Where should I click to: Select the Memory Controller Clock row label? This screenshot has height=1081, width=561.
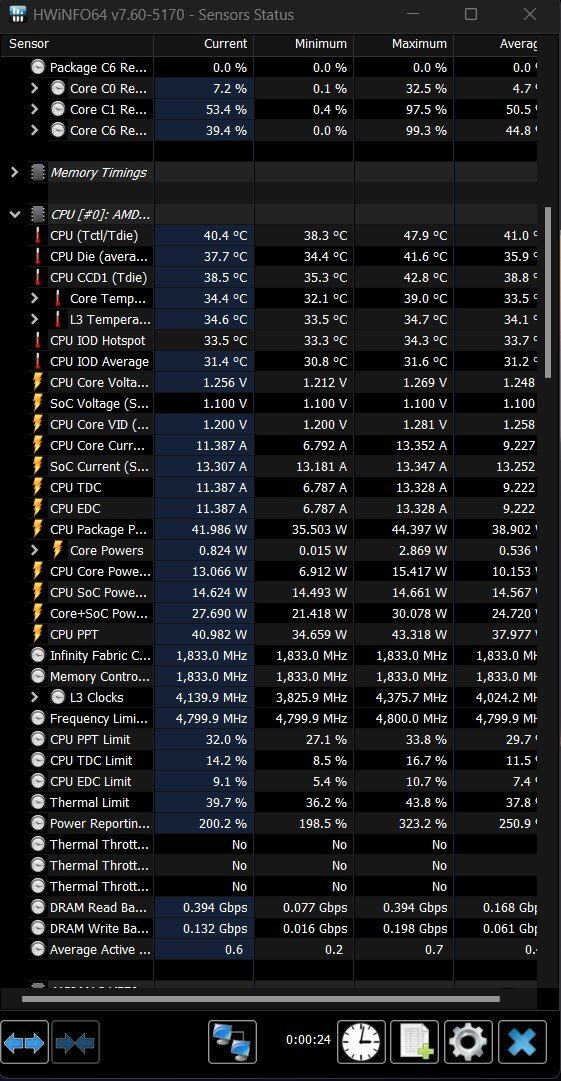(x=99, y=676)
